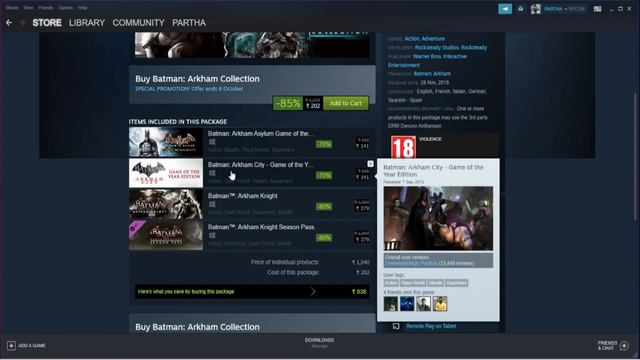Click ADD A GAME label
Screen dimensions: 640x360
[32, 346]
